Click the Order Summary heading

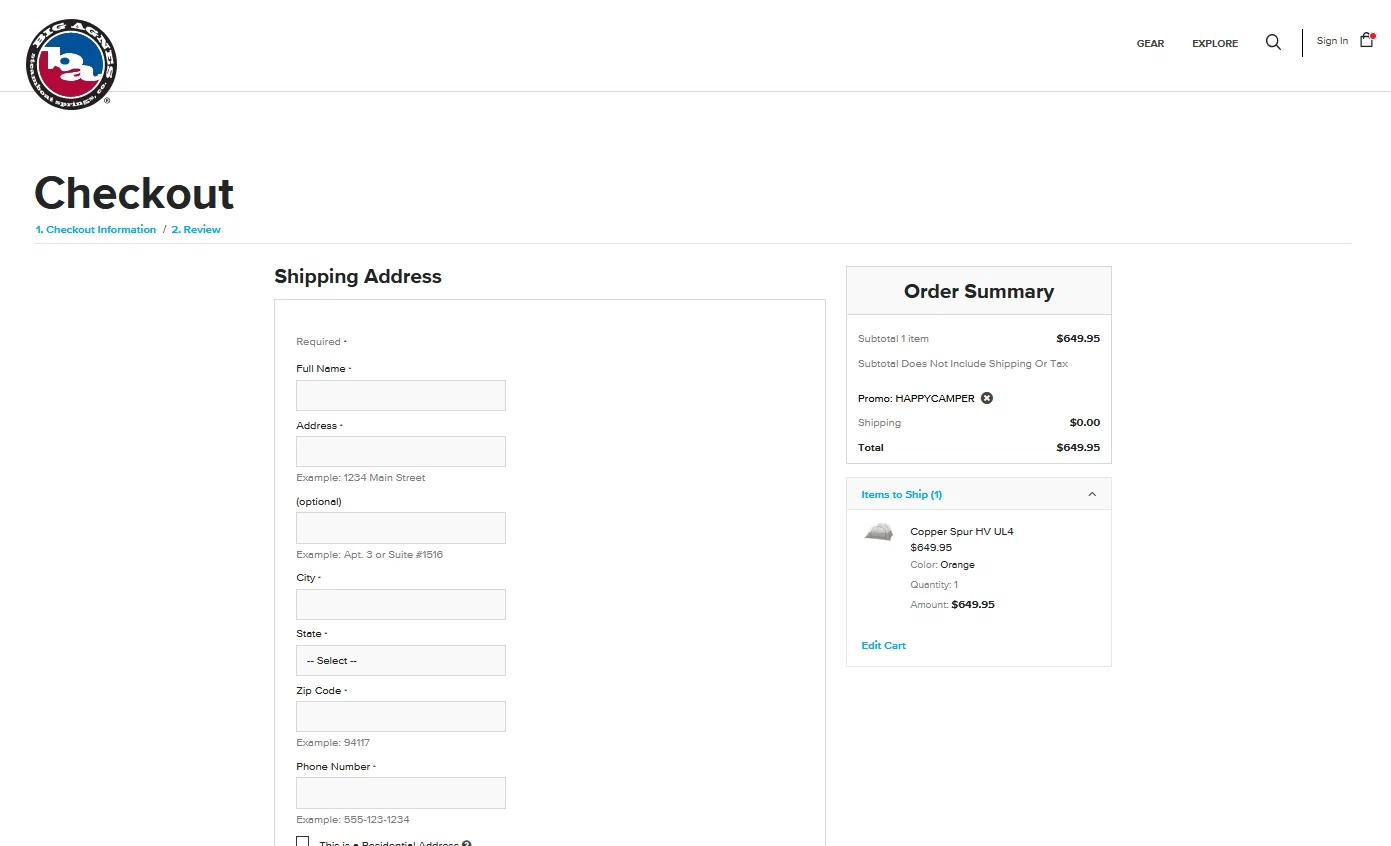(979, 291)
